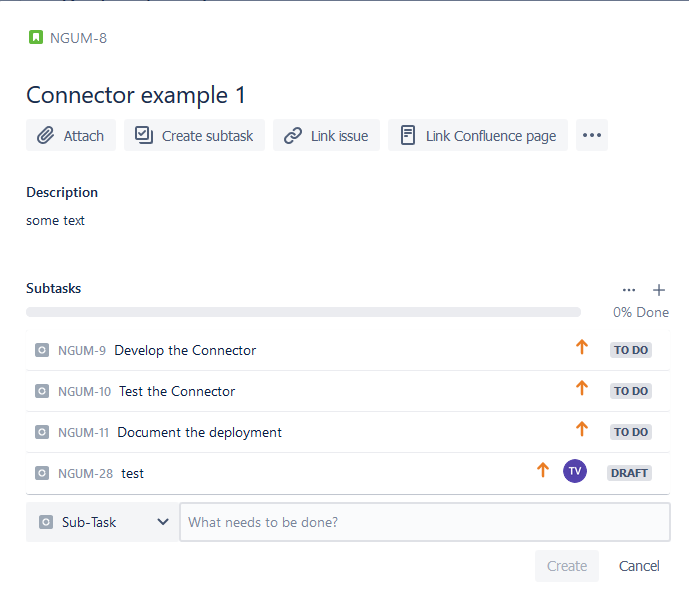Click the Attach button
The image size is (689, 592).
[71, 135]
